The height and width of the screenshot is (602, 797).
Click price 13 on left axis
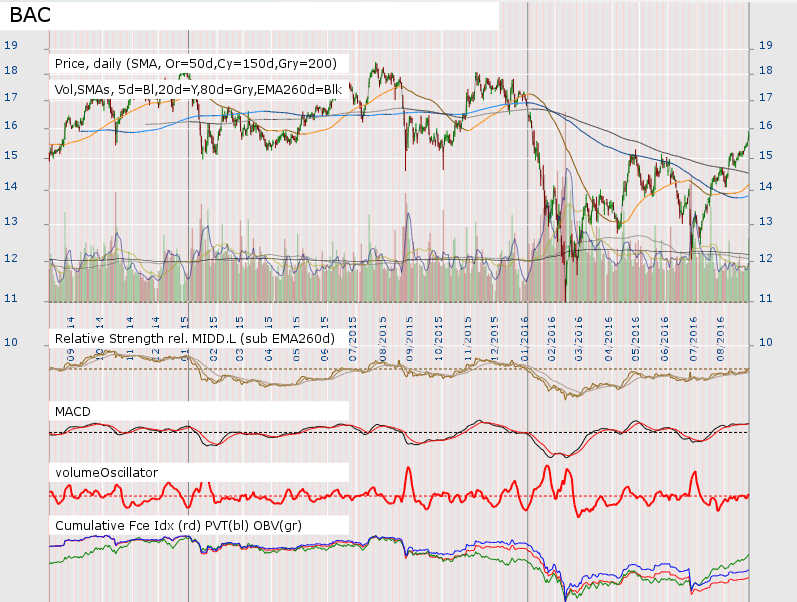11,221
